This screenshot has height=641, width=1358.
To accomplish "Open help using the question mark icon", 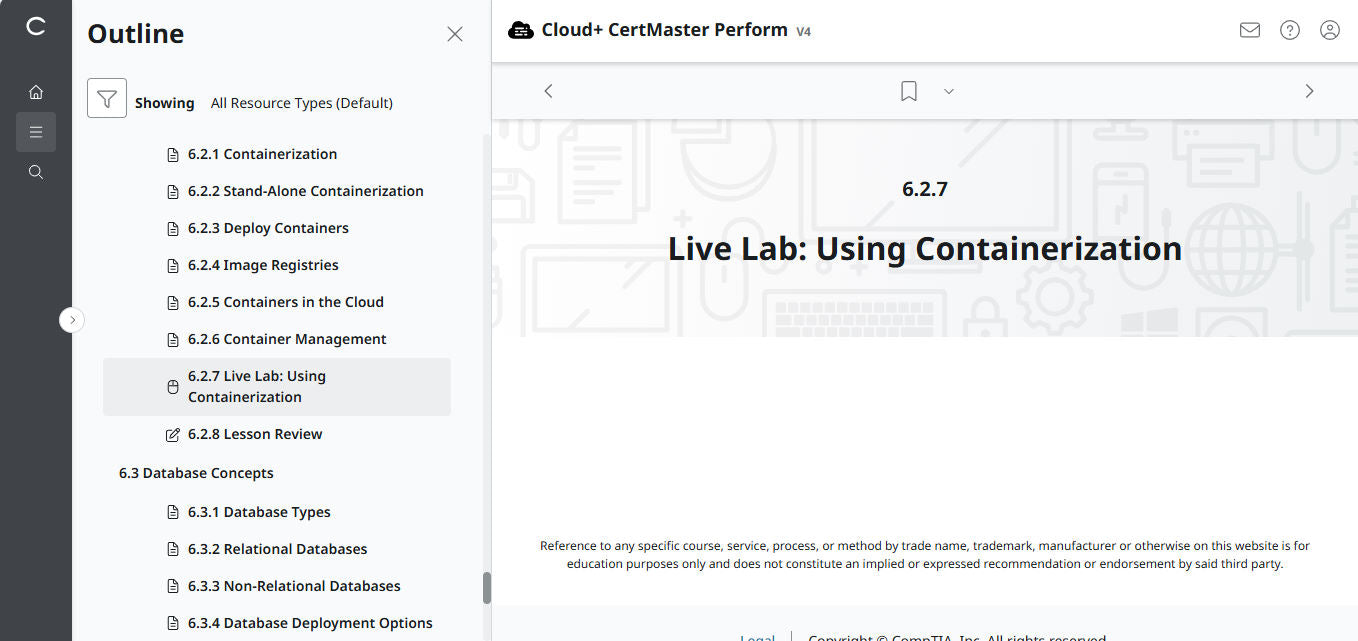I will pyautogui.click(x=1289, y=30).
